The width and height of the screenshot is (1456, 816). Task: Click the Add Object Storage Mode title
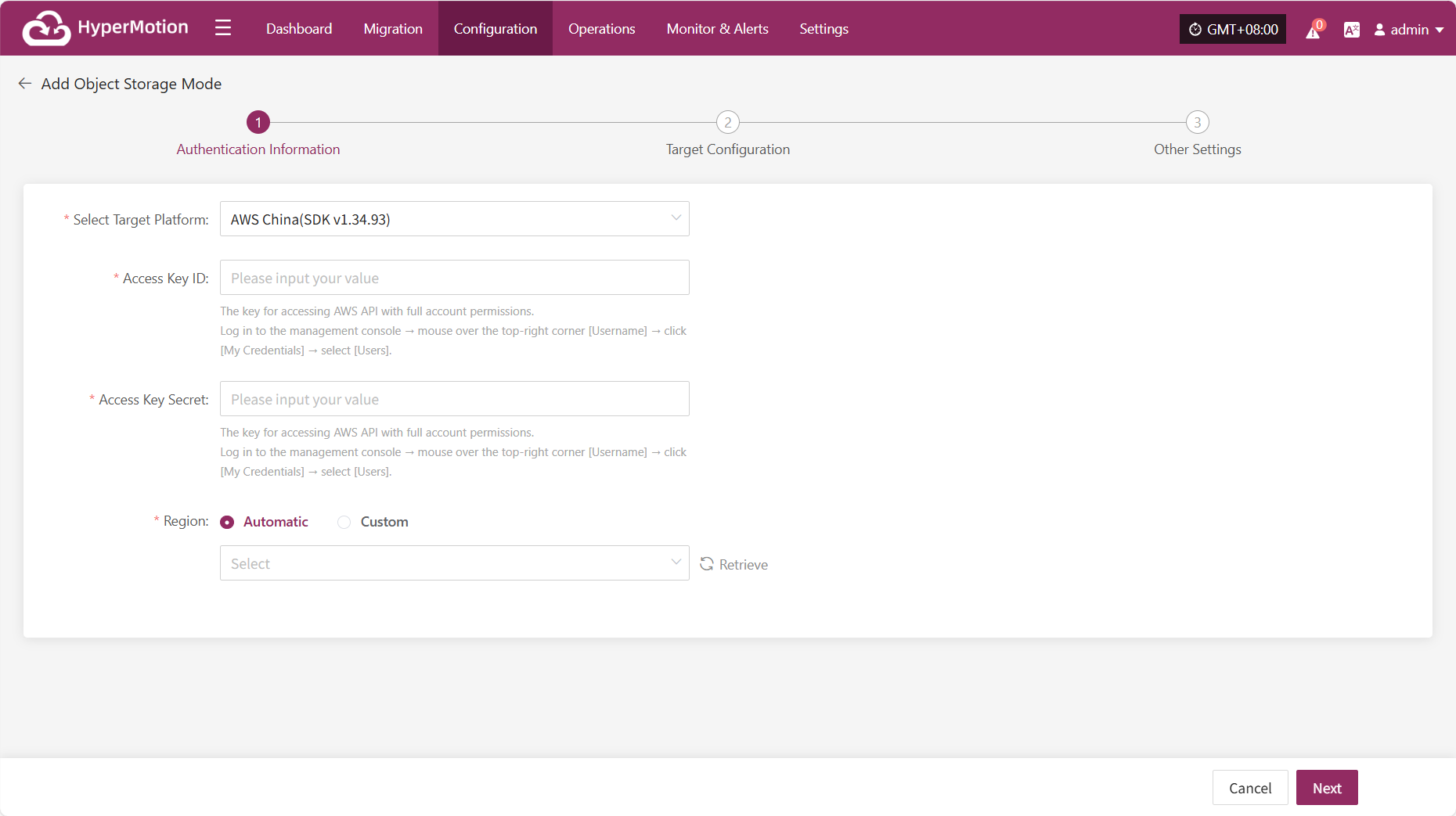point(132,84)
